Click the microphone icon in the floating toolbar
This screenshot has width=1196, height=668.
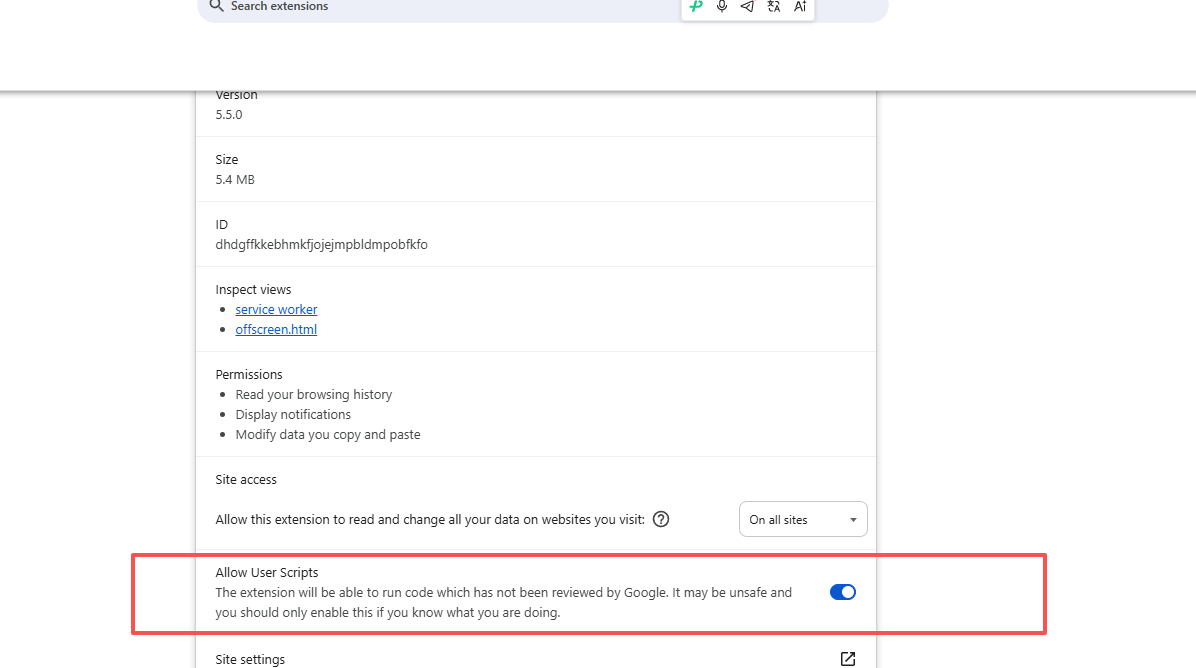[x=722, y=6]
